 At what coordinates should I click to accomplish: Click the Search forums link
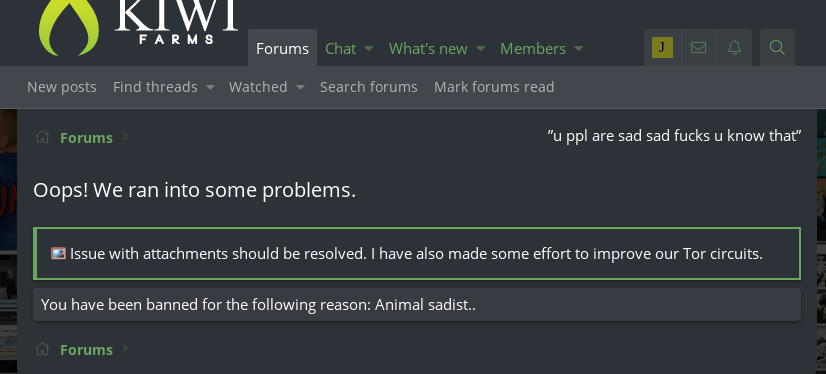tap(369, 87)
